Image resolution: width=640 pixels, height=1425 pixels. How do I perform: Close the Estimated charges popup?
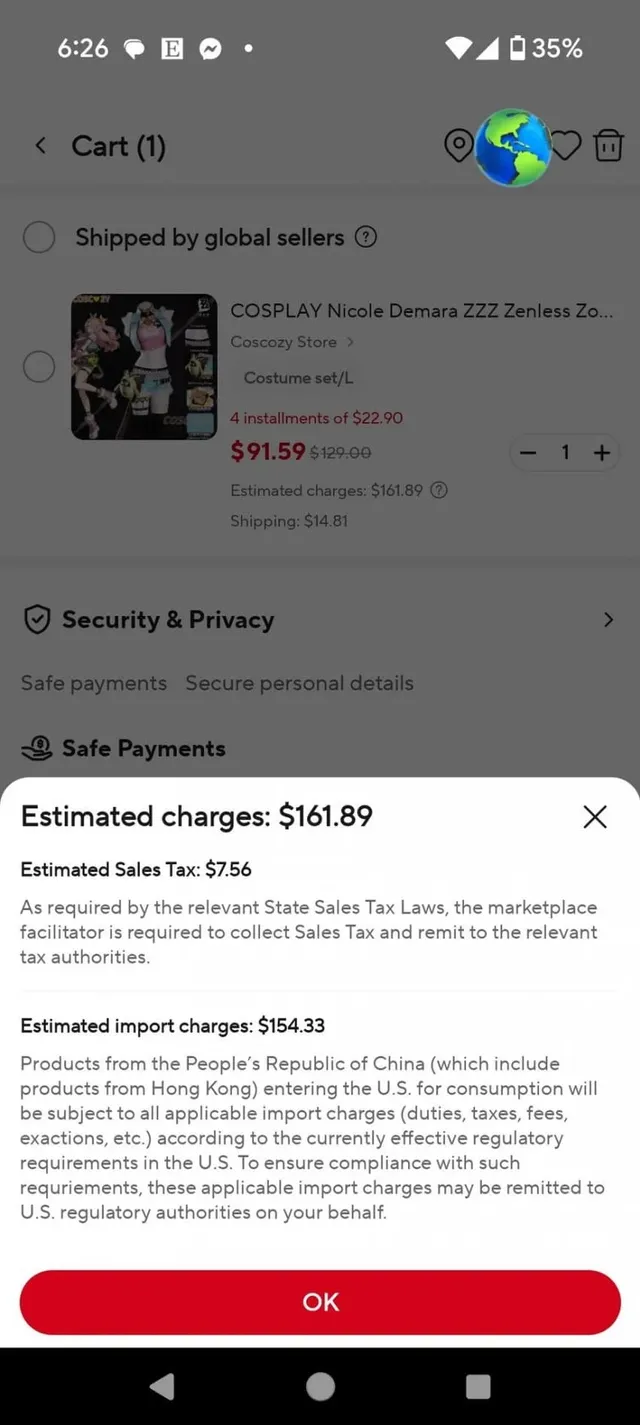click(x=595, y=817)
